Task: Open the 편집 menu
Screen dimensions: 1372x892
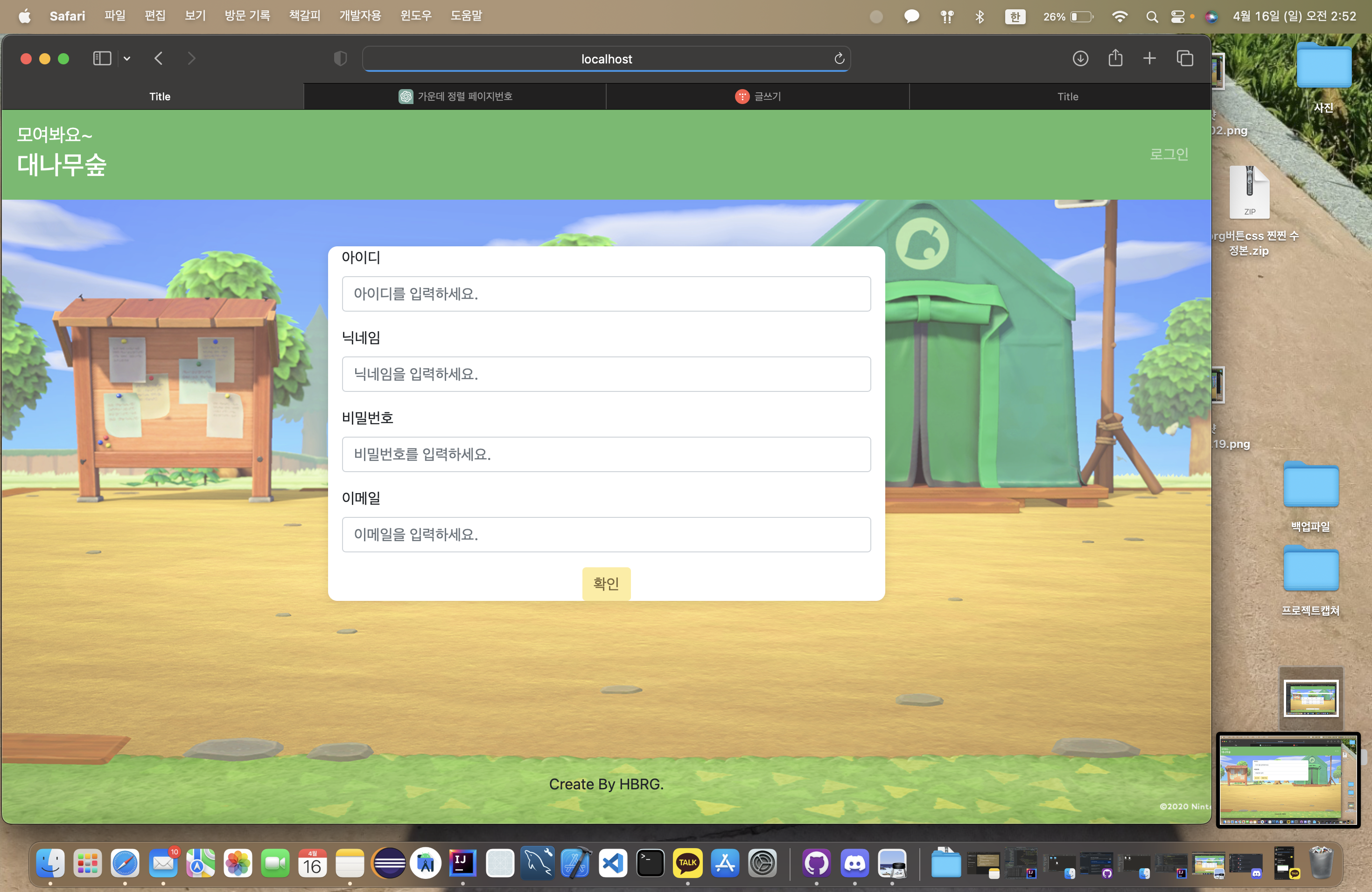Action: pyautogui.click(x=155, y=16)
